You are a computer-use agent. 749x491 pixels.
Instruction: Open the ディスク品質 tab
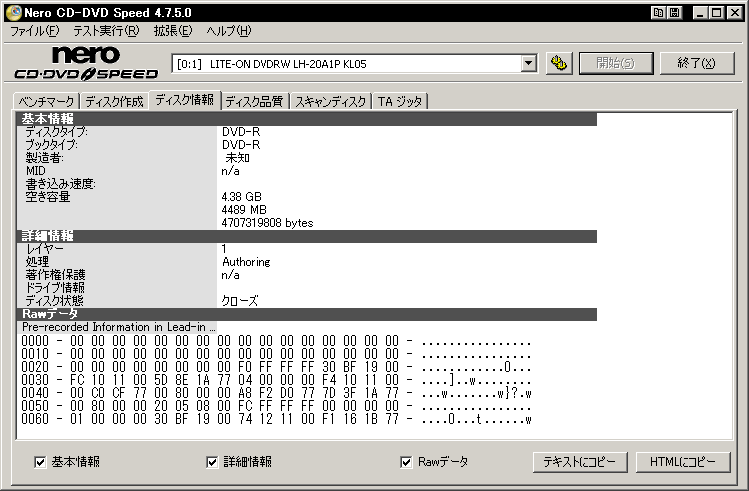(255, 101)
